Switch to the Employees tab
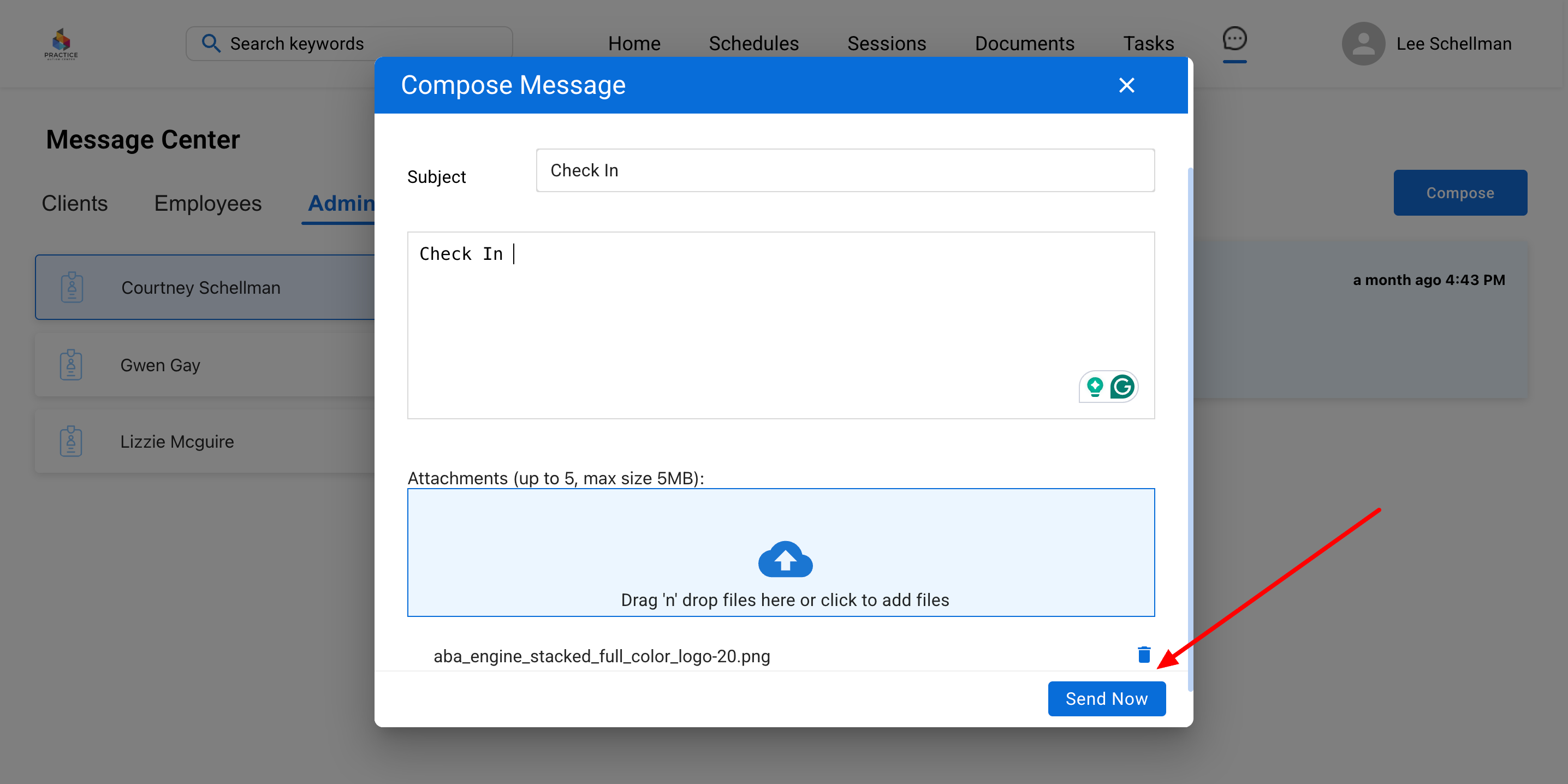1568x784 pixels. 207,203
